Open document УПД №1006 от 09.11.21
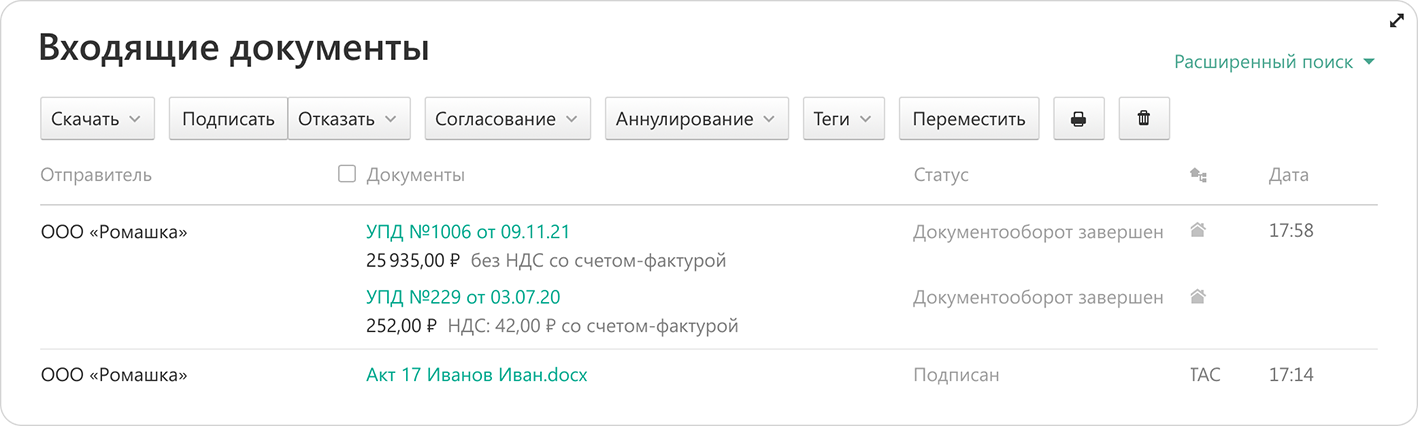 point(468,232)
